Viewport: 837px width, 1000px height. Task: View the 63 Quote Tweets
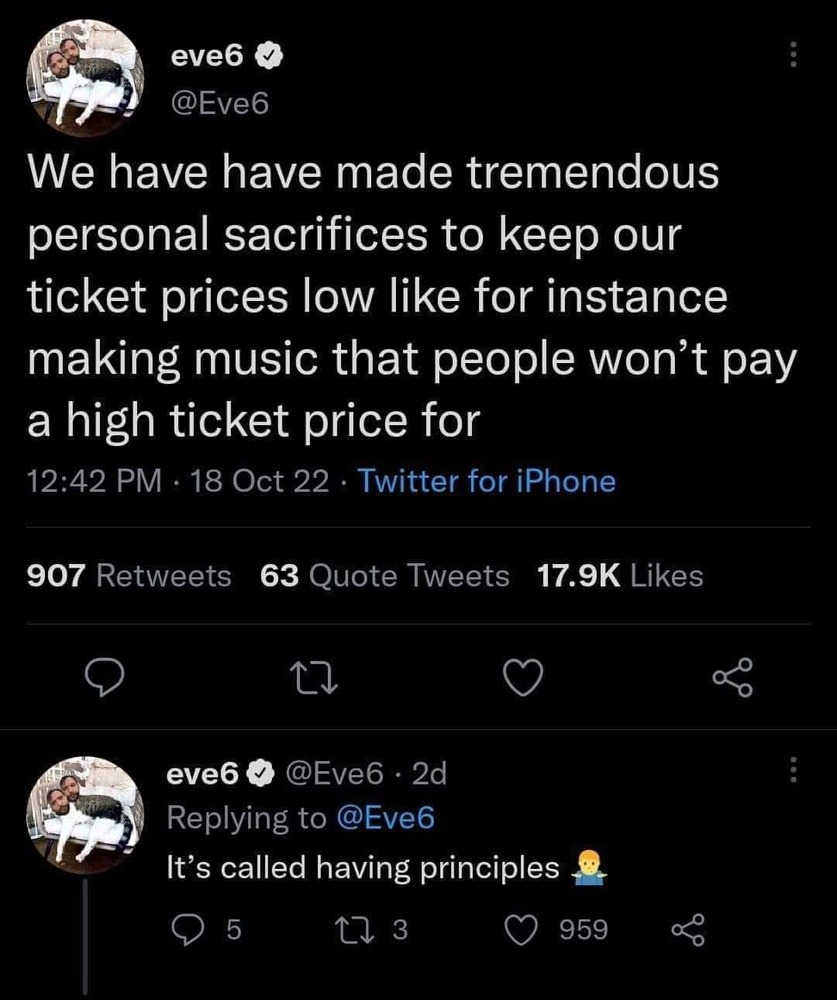tap(384, 576)
